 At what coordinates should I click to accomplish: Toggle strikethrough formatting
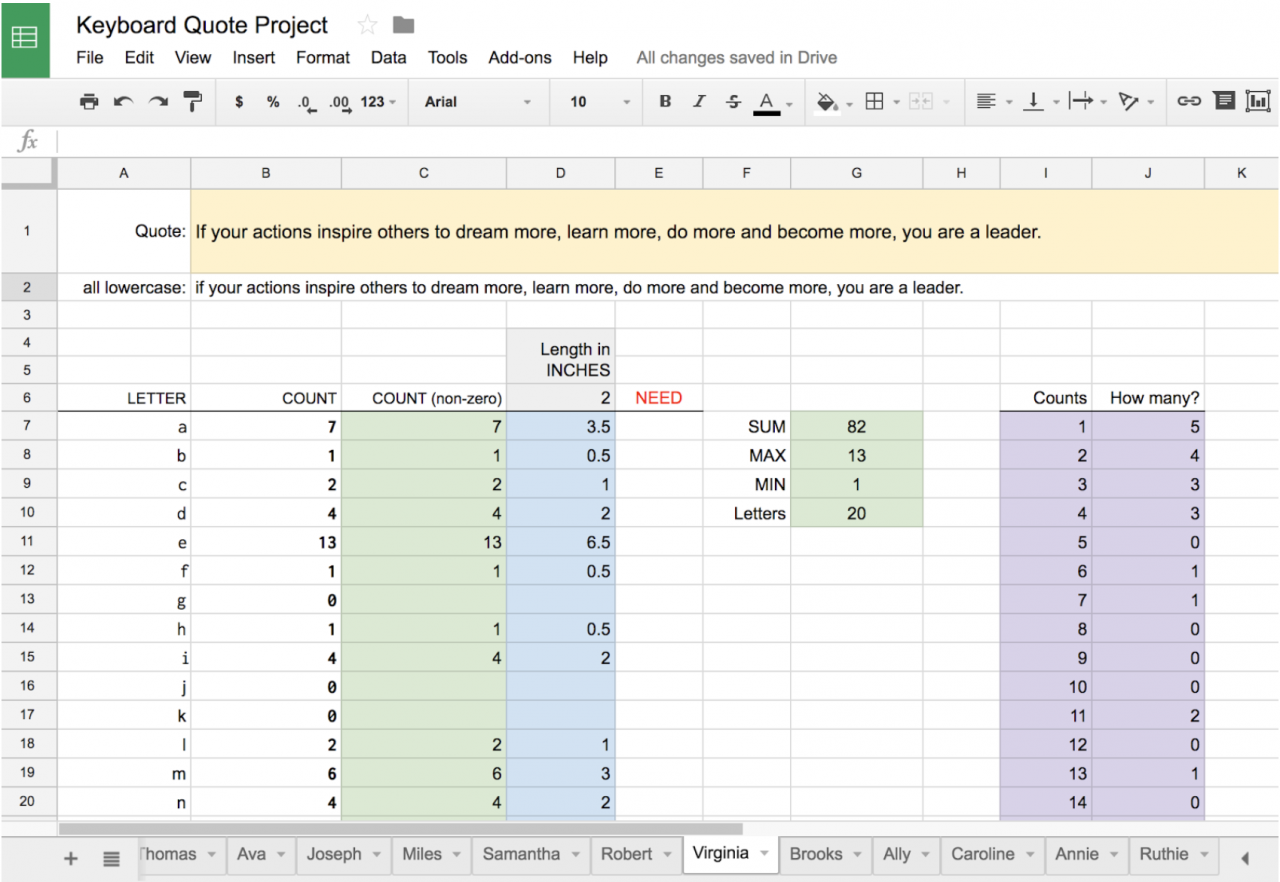tap(733, 101)
